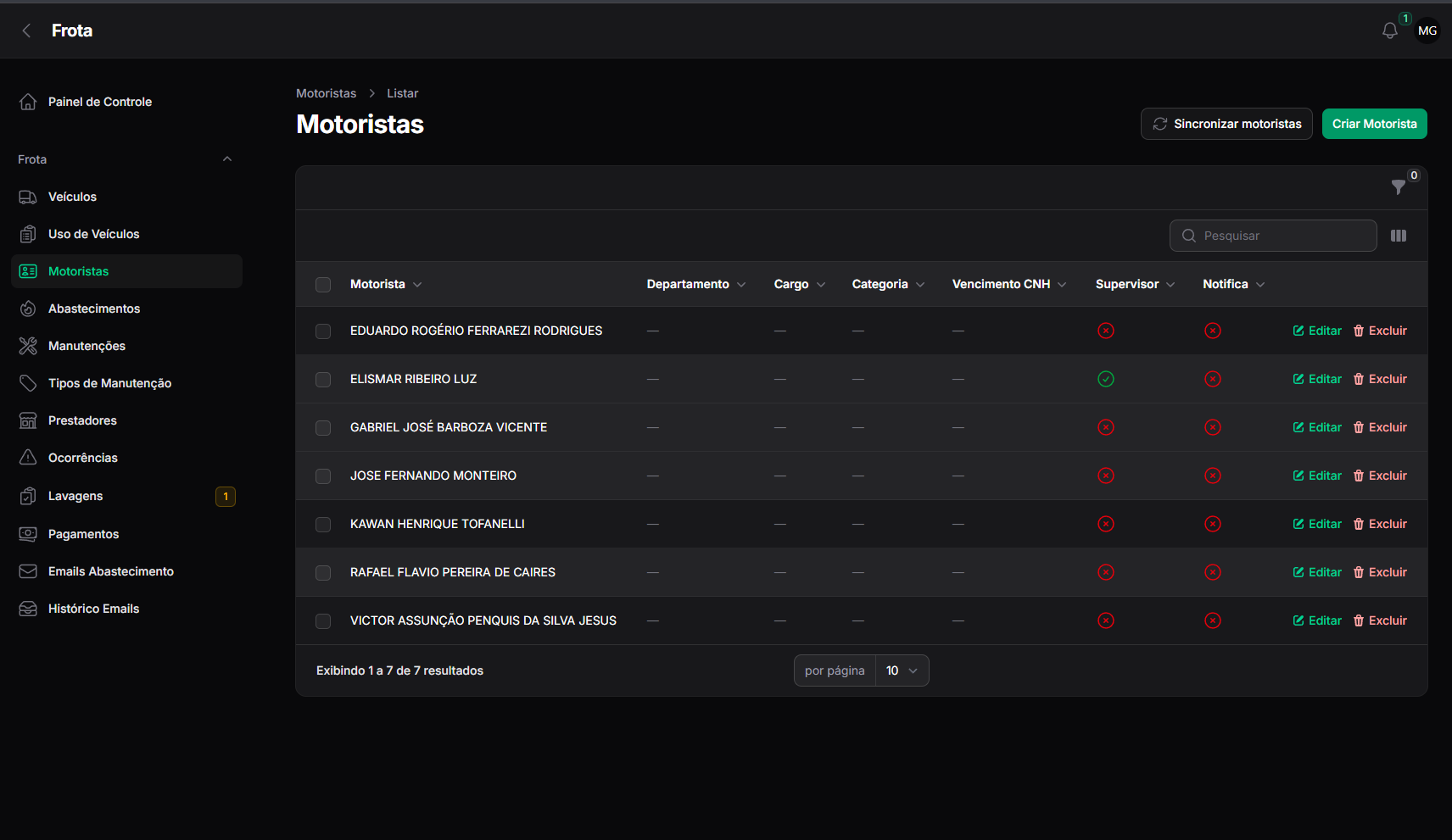Screen dimensions: 1452x840
Task: Check the select-all checkbox in table header
Action: (323, 285)
